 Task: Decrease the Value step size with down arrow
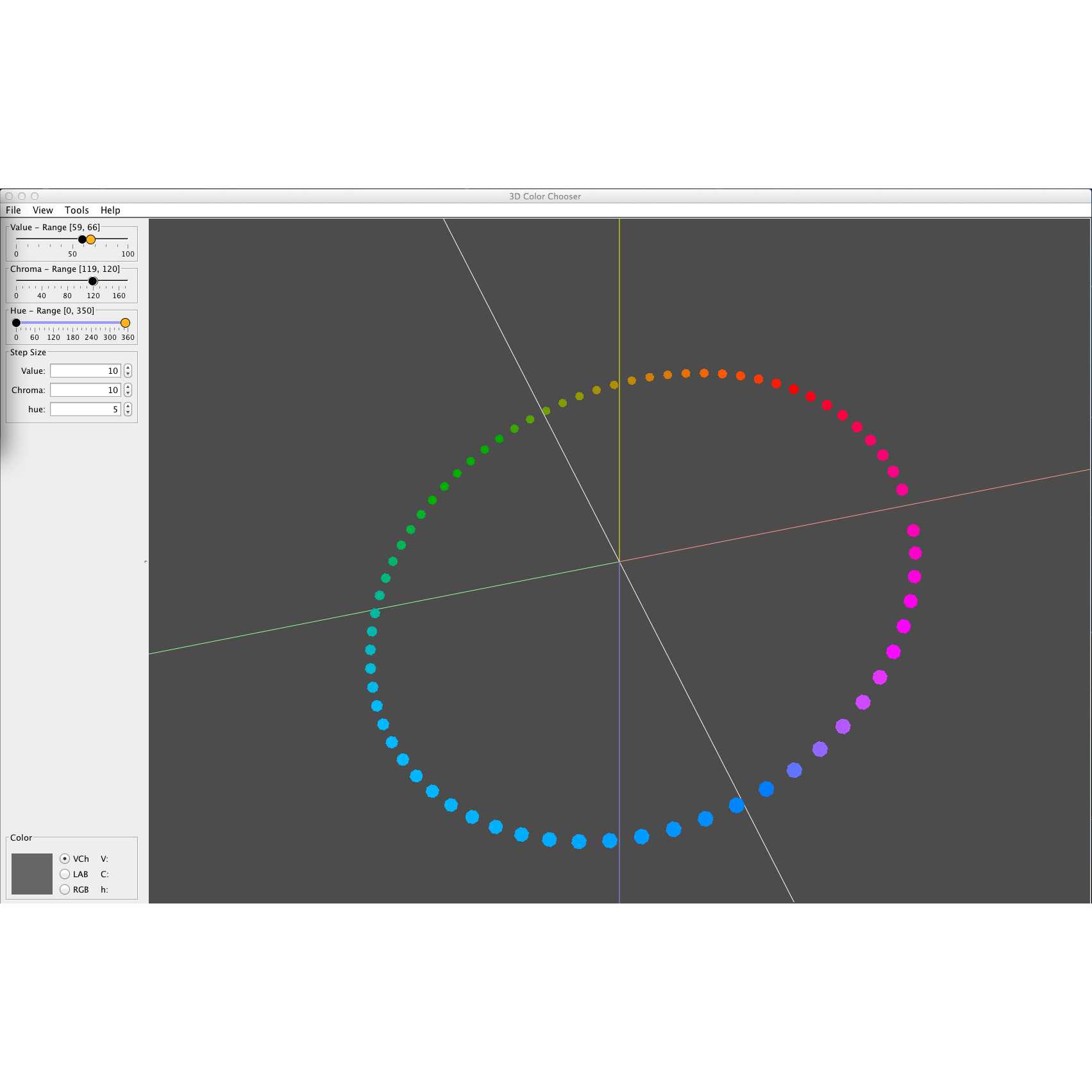point(128,374)
